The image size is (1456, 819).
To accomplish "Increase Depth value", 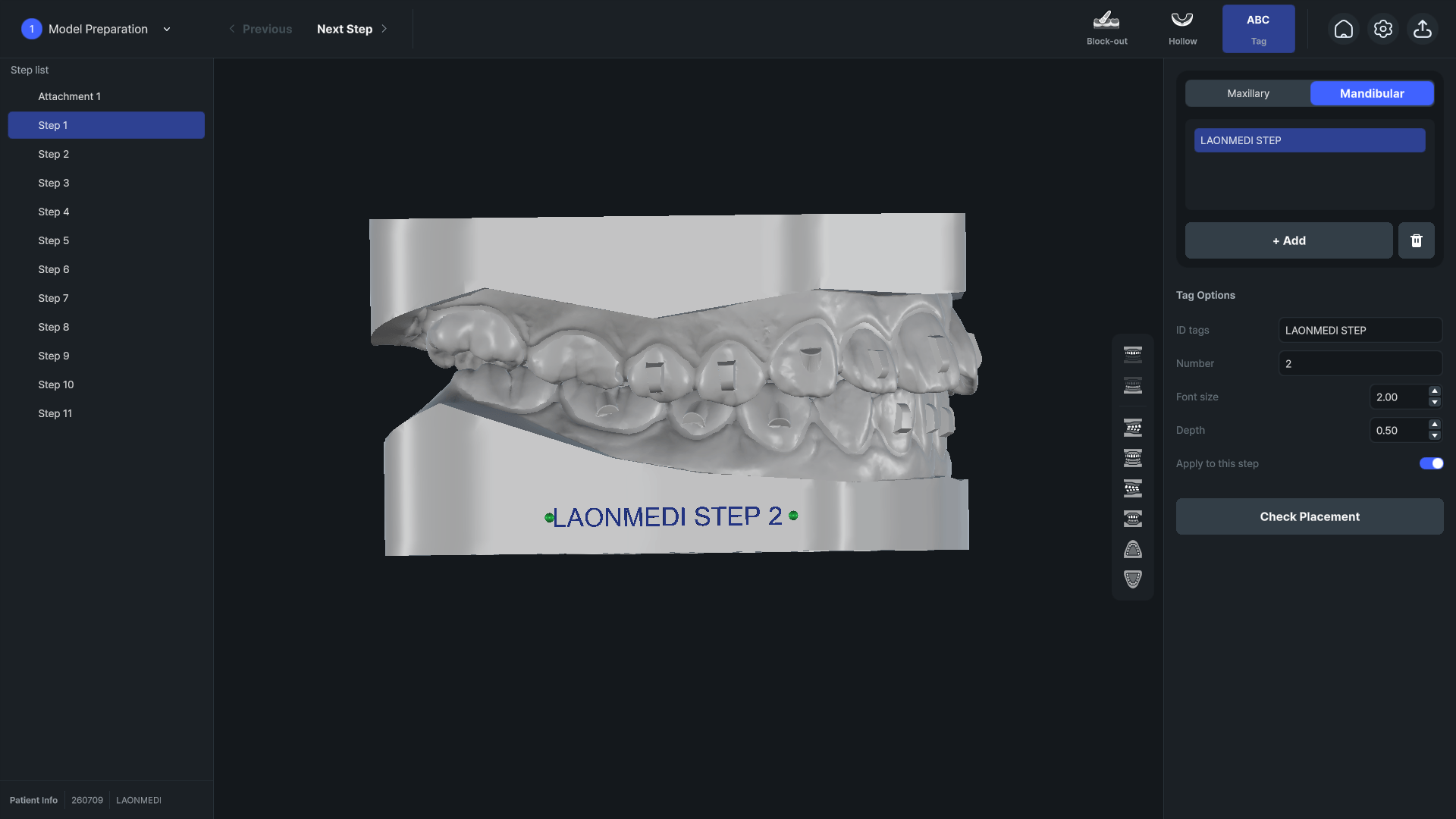I will coord(1434,425).
